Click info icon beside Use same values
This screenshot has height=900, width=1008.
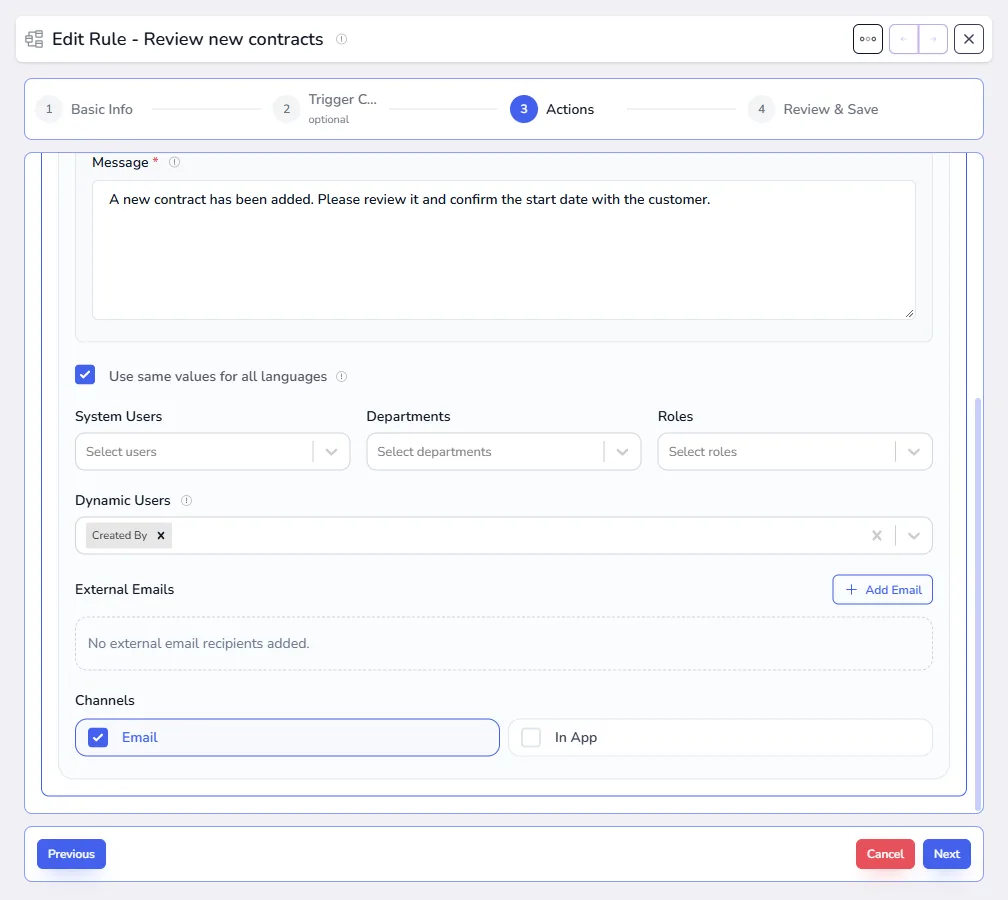[x=341, y=377]
